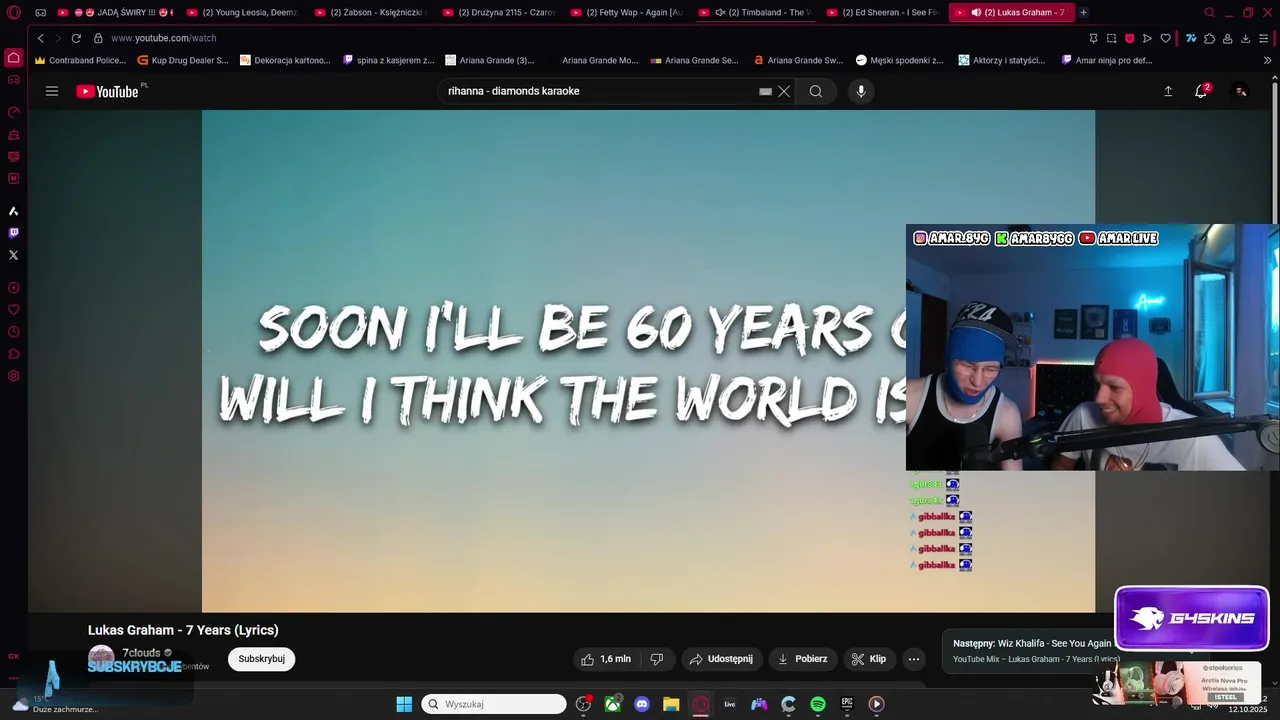The image size is (1280, 720).
Task: Open more actions three-dot menu
Action: pos(913,659)
